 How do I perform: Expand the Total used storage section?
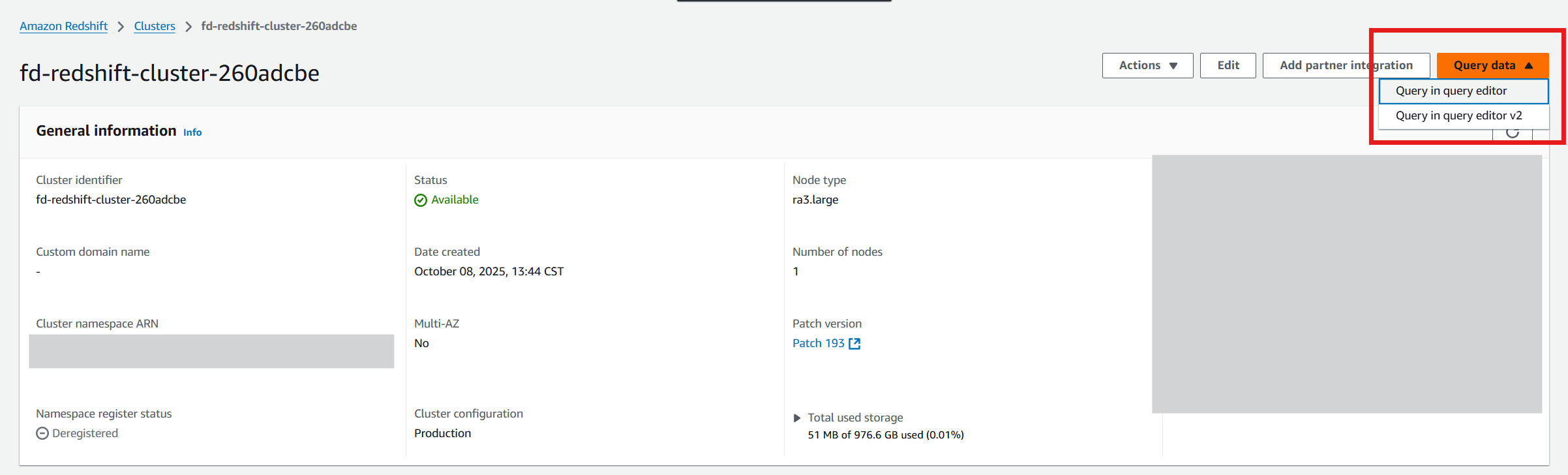click(x=797, y=418)
